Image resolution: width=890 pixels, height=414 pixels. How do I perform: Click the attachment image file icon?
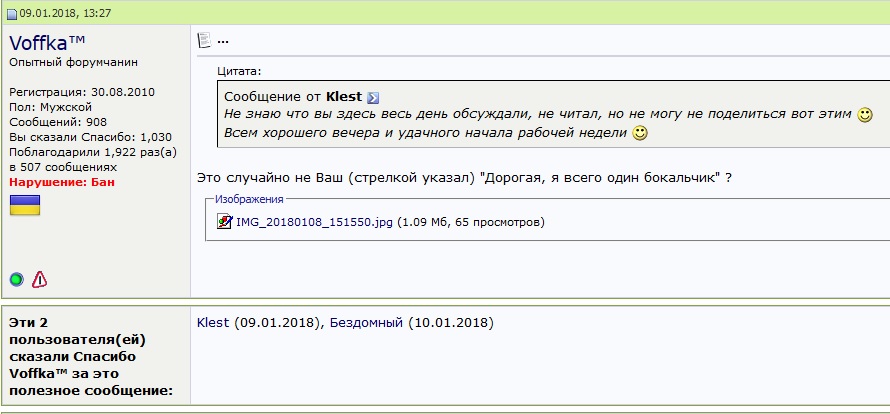225,221
